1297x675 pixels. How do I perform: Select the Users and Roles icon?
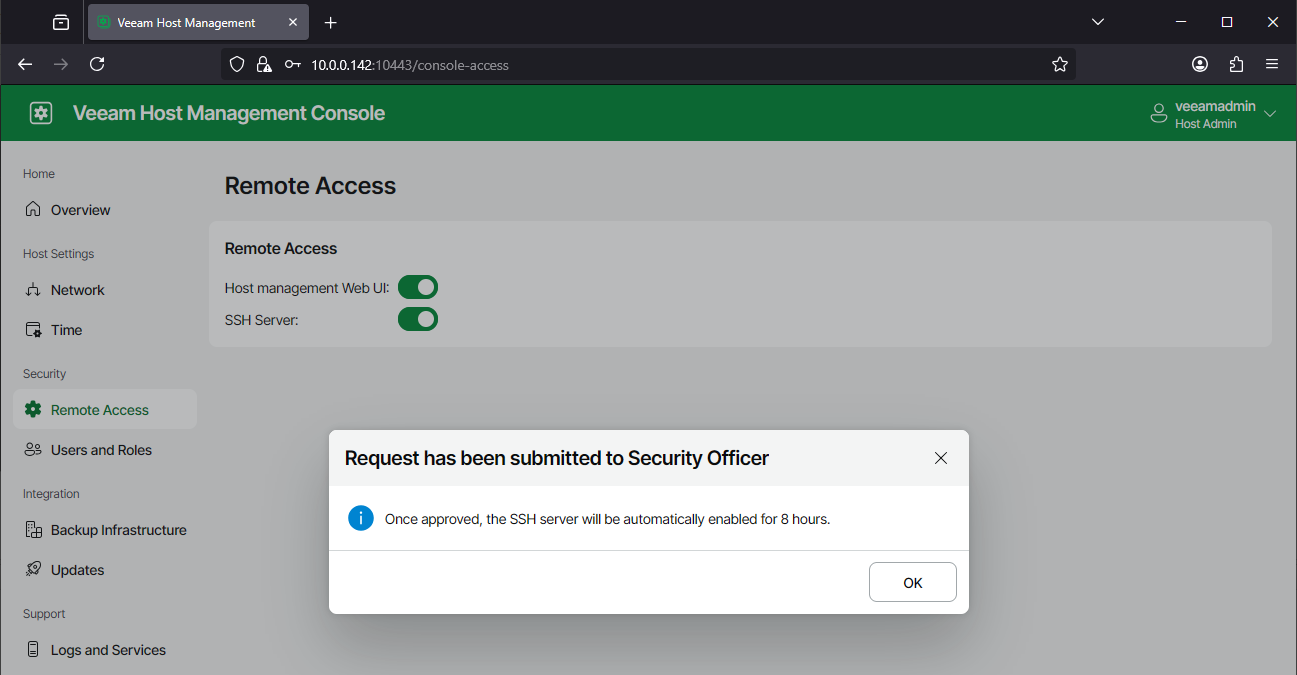point(33,449)
